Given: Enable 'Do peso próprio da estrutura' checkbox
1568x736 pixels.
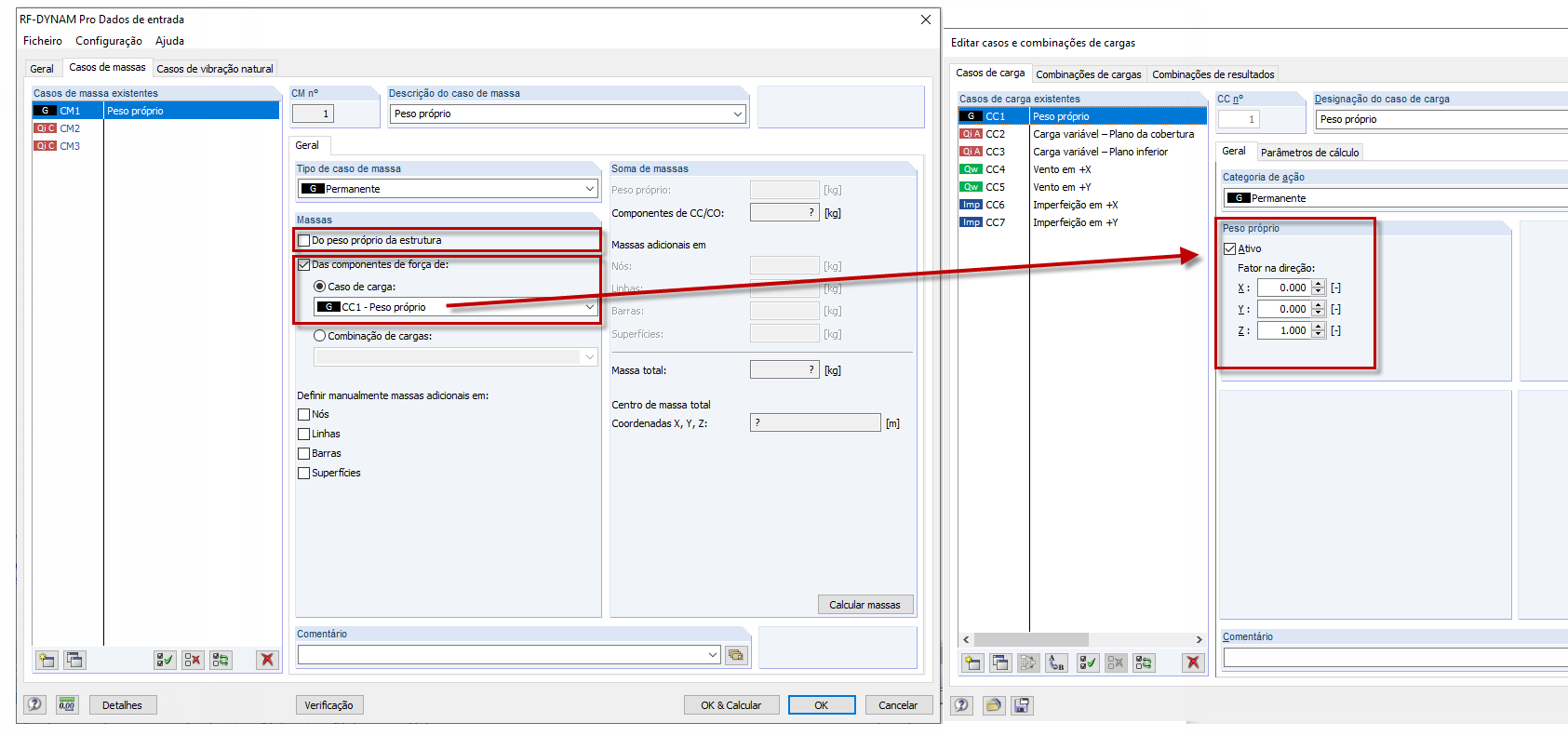Looking at the screenshot, I should point(304,240).
